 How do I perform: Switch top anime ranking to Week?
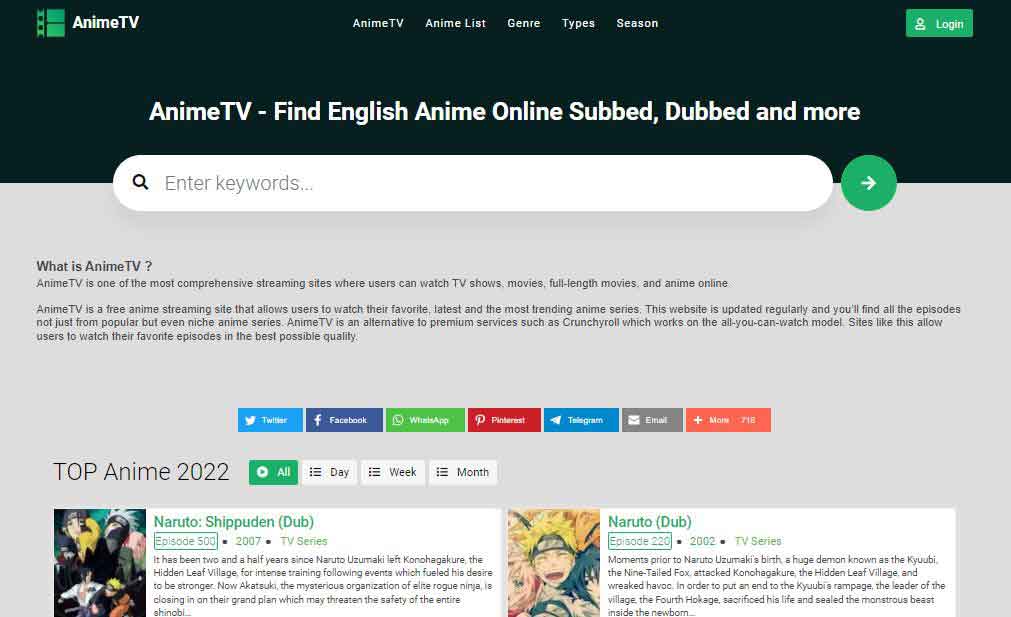click(392, 472)
